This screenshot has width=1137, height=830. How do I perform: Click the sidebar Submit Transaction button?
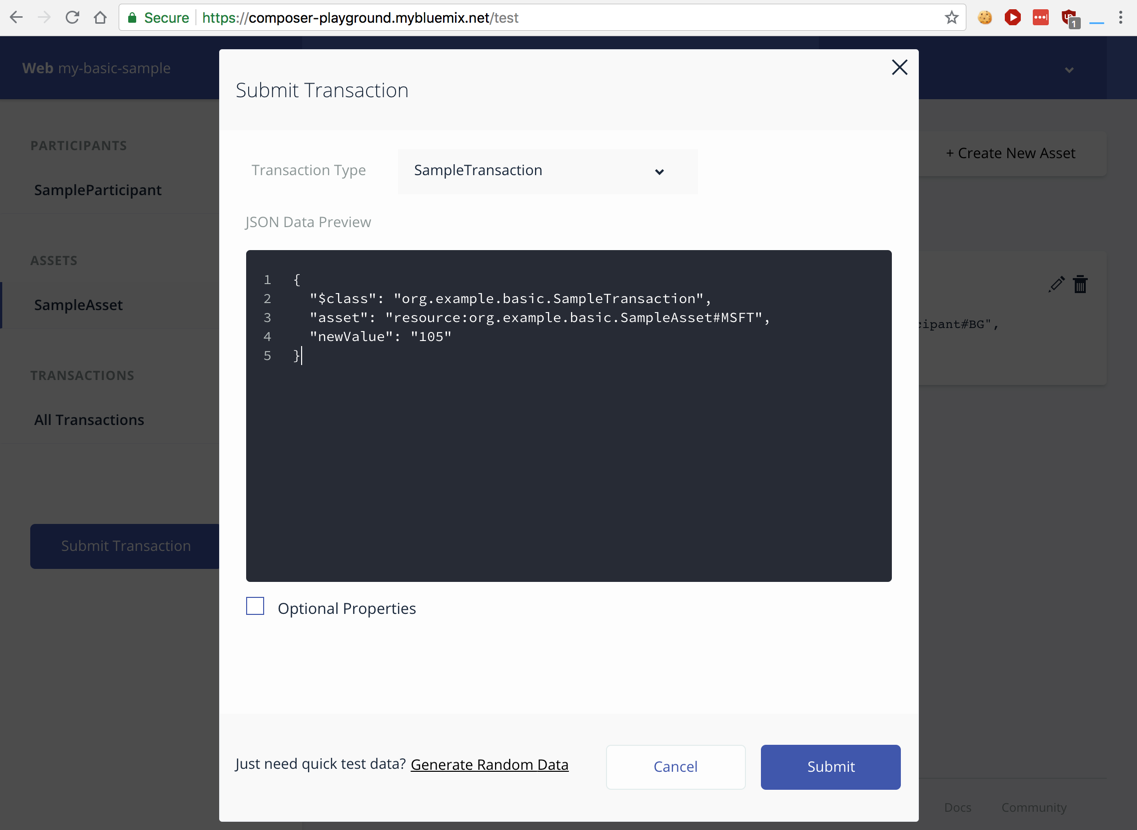click(x=125, y=546)
